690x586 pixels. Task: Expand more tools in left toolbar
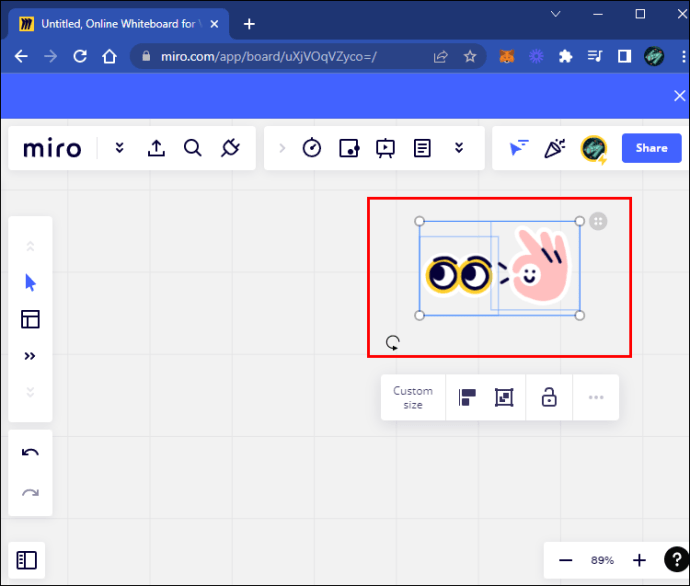(30, 356)
